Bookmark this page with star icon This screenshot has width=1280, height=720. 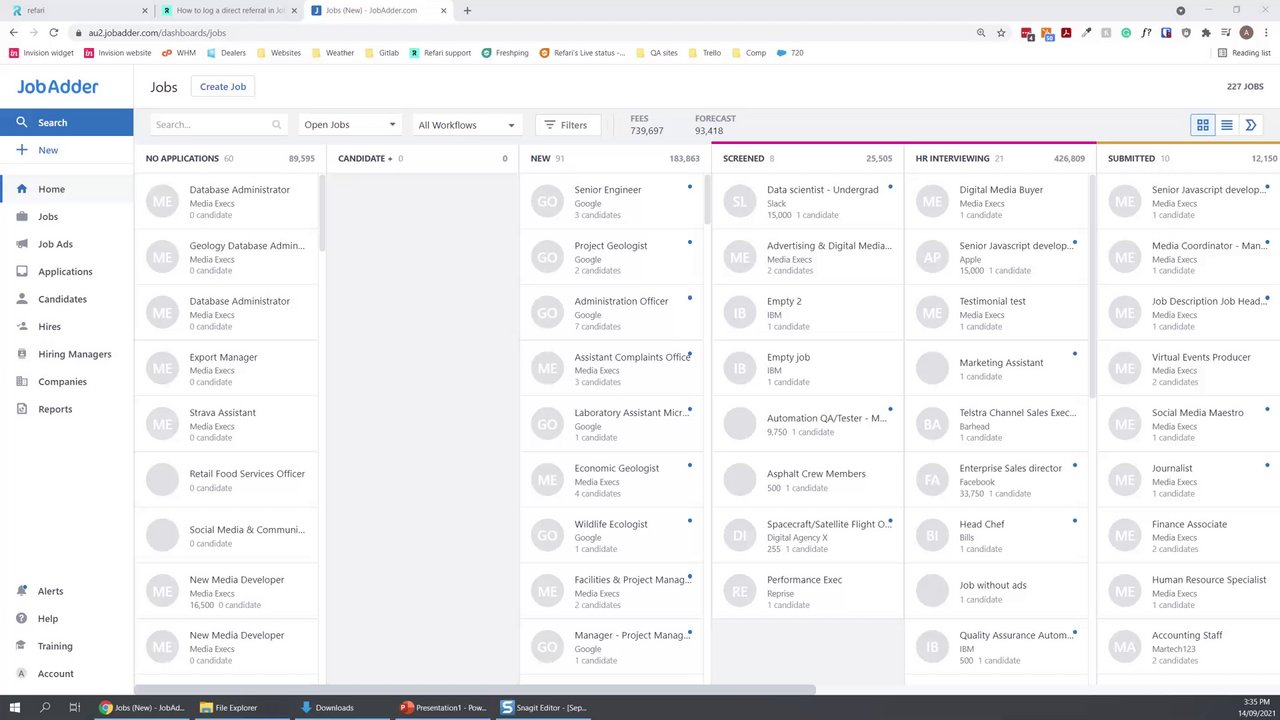1001,32
